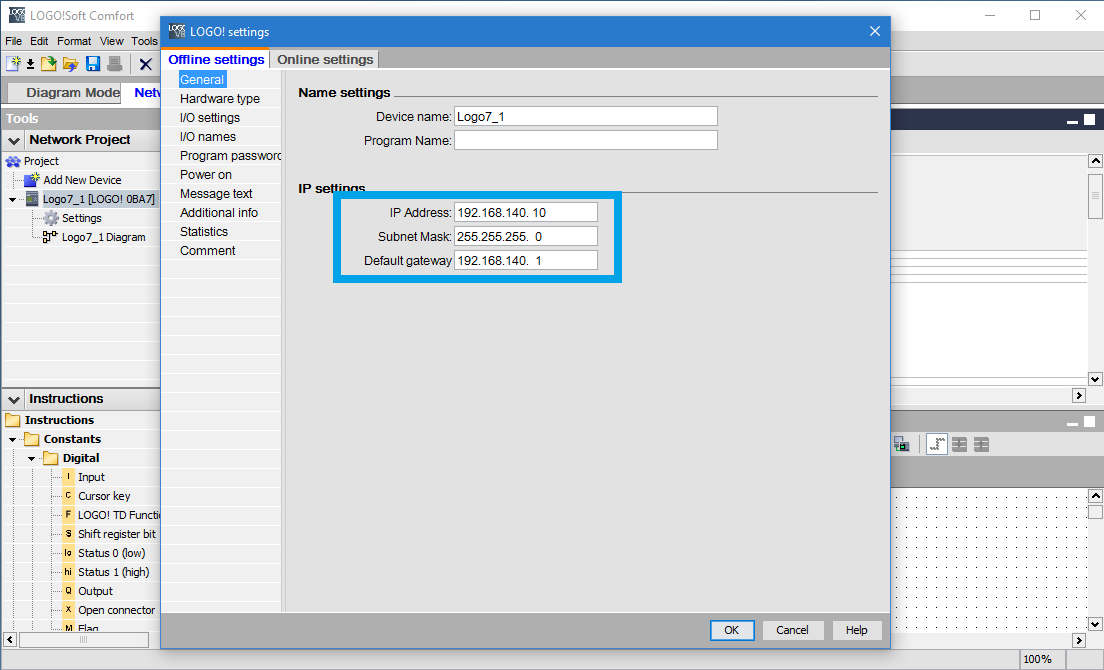Click the Input 'I' instruction icon
The image size is (1104, 670).
pyautogui.click(x=68, y=477)
